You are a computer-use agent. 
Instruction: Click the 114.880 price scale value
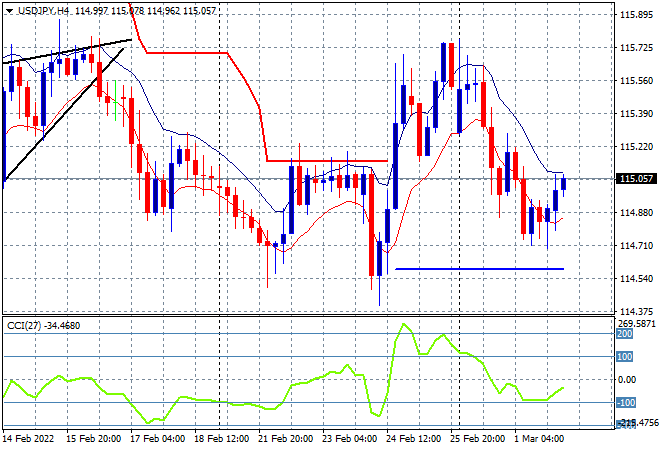636,213
